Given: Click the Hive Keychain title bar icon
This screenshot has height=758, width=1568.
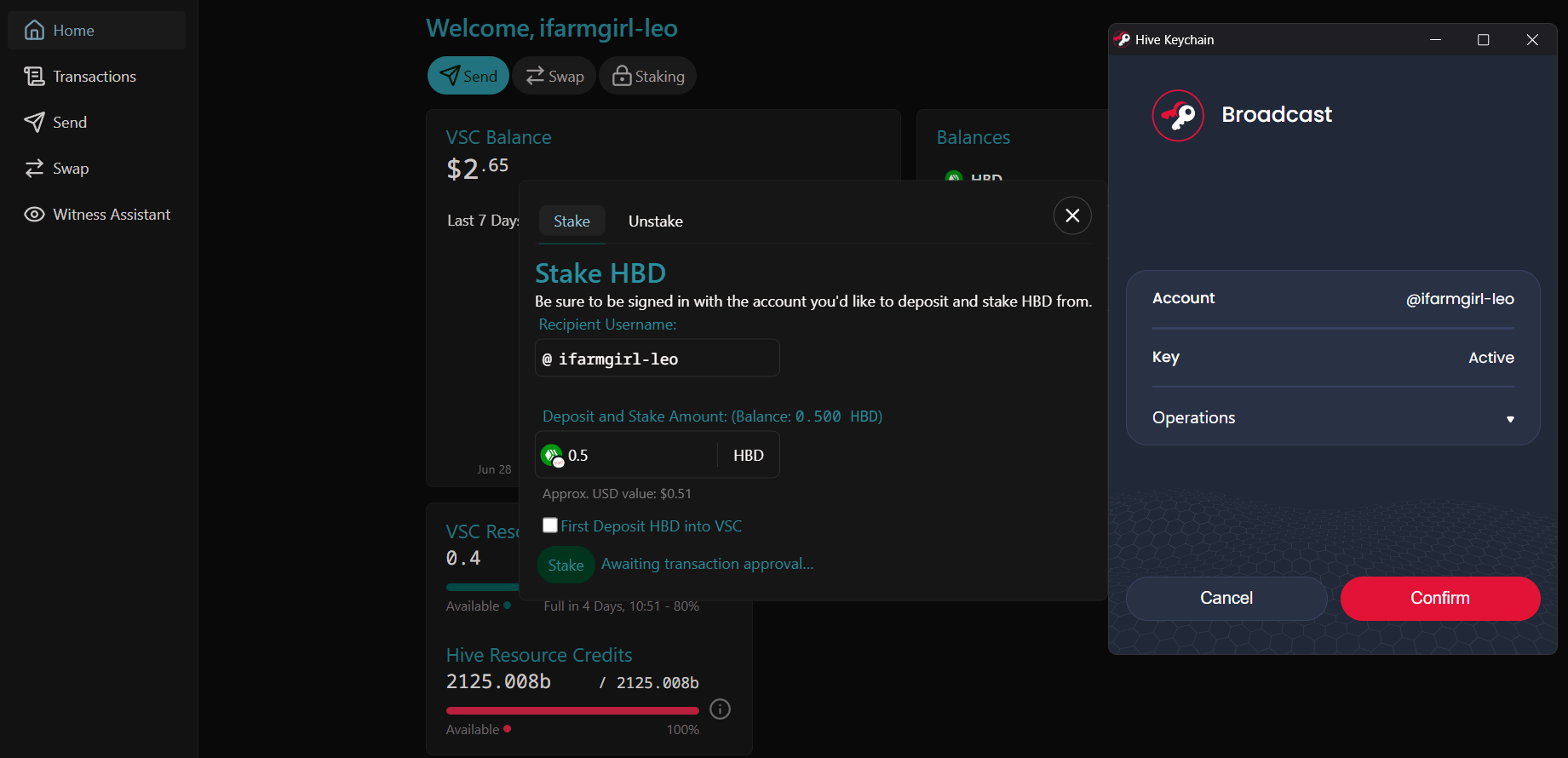Looking at the screenshot, I should click(x=1123, y=40).
